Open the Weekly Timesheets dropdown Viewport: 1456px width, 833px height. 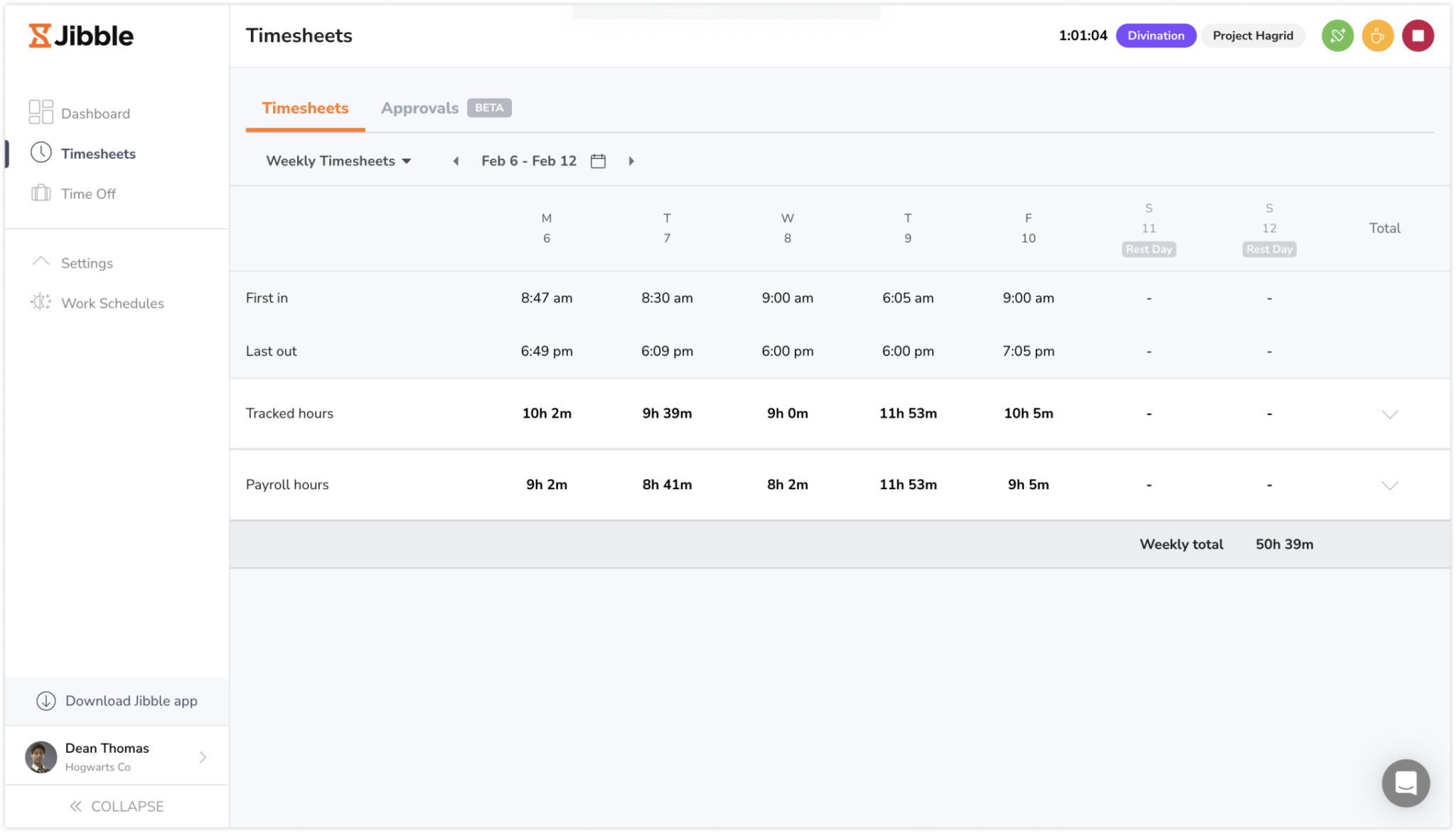[x=338, y=161]
